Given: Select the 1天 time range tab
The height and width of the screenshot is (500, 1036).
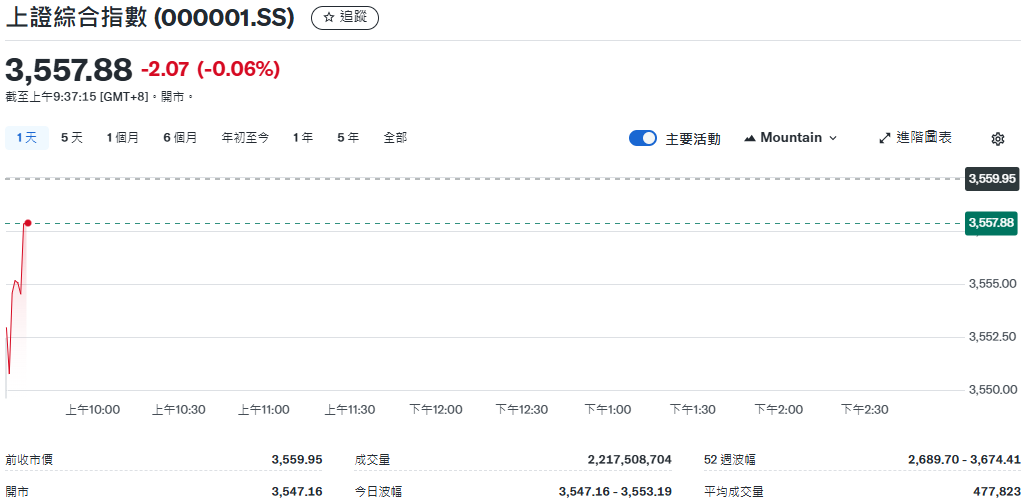Looking at the screenshot, I should 27,138.
